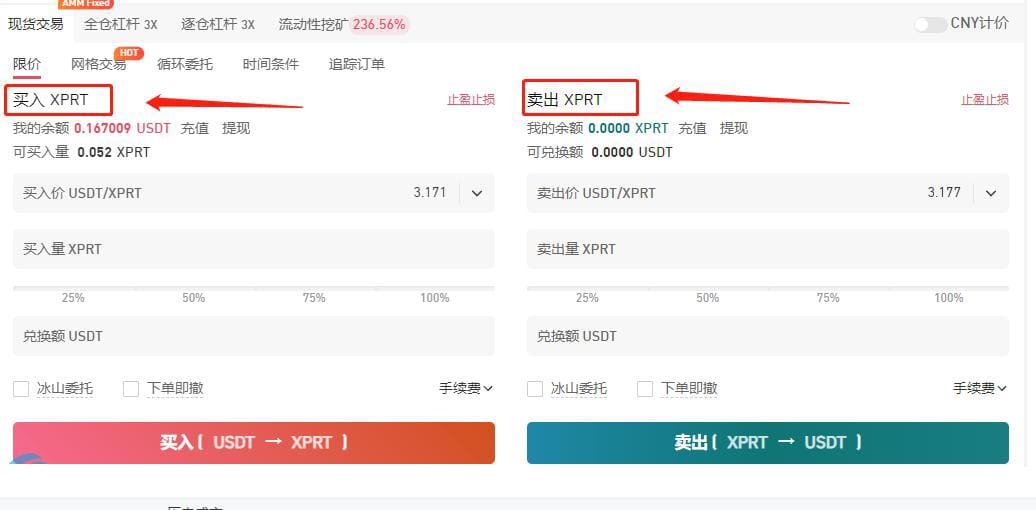Select the 追踪订单 order type tab
Screen dimensions: 1036x510
(357, 64)
